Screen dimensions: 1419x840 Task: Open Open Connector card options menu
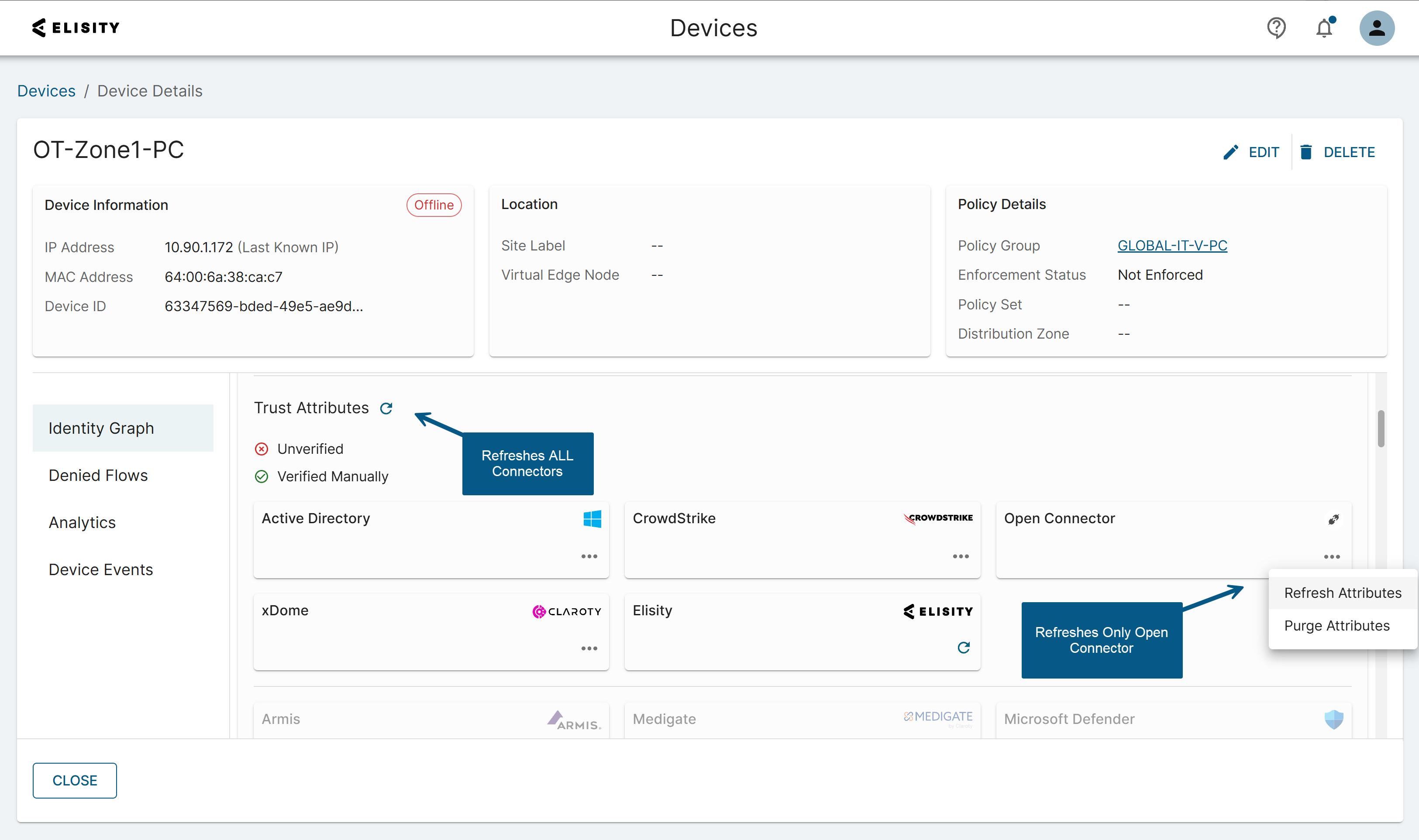[x=1332, y=557]
